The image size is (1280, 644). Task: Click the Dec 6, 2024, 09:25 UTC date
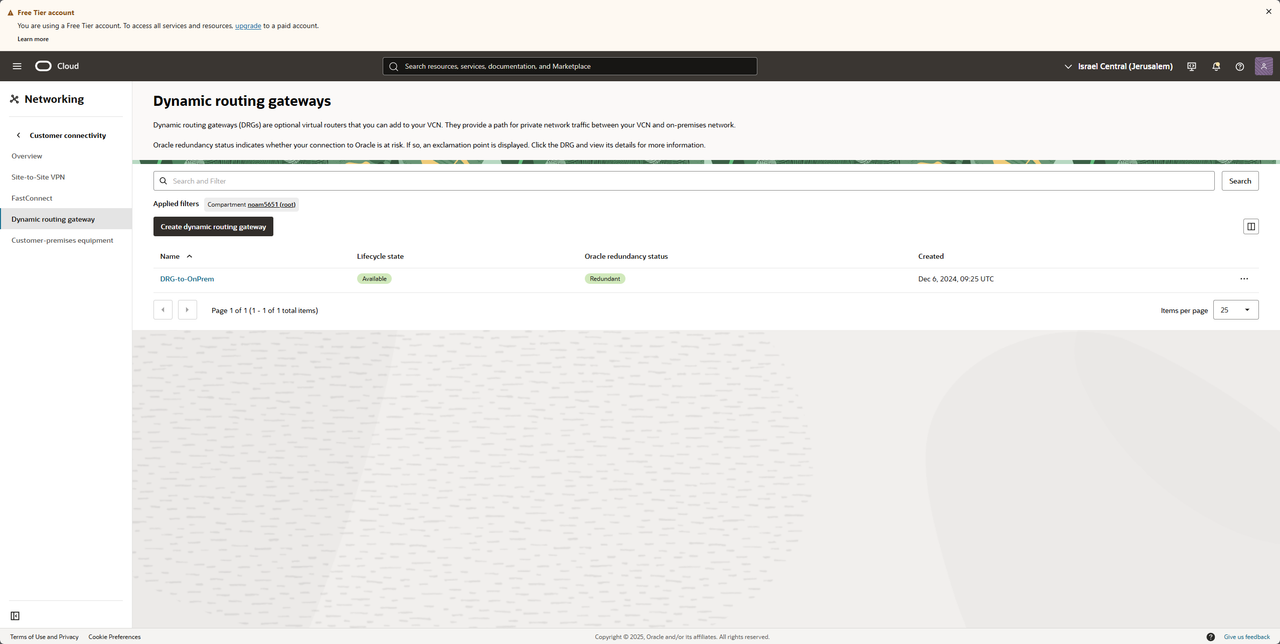(x=956, y=279)
